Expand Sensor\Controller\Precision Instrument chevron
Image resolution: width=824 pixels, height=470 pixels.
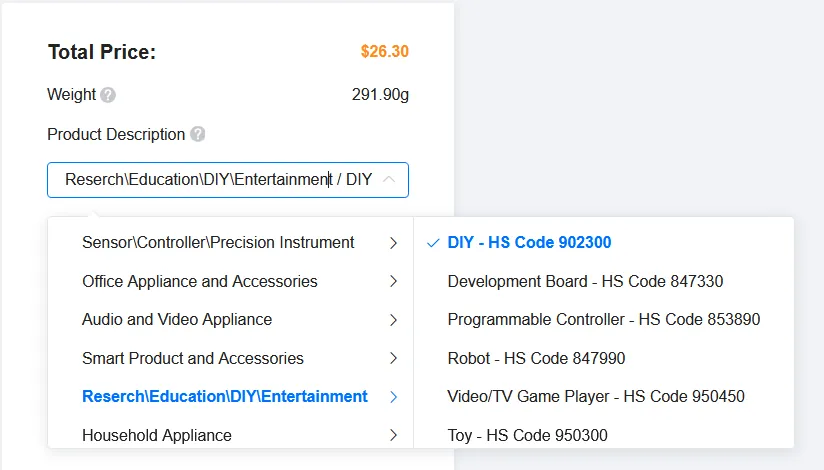(x=393, y=243)
